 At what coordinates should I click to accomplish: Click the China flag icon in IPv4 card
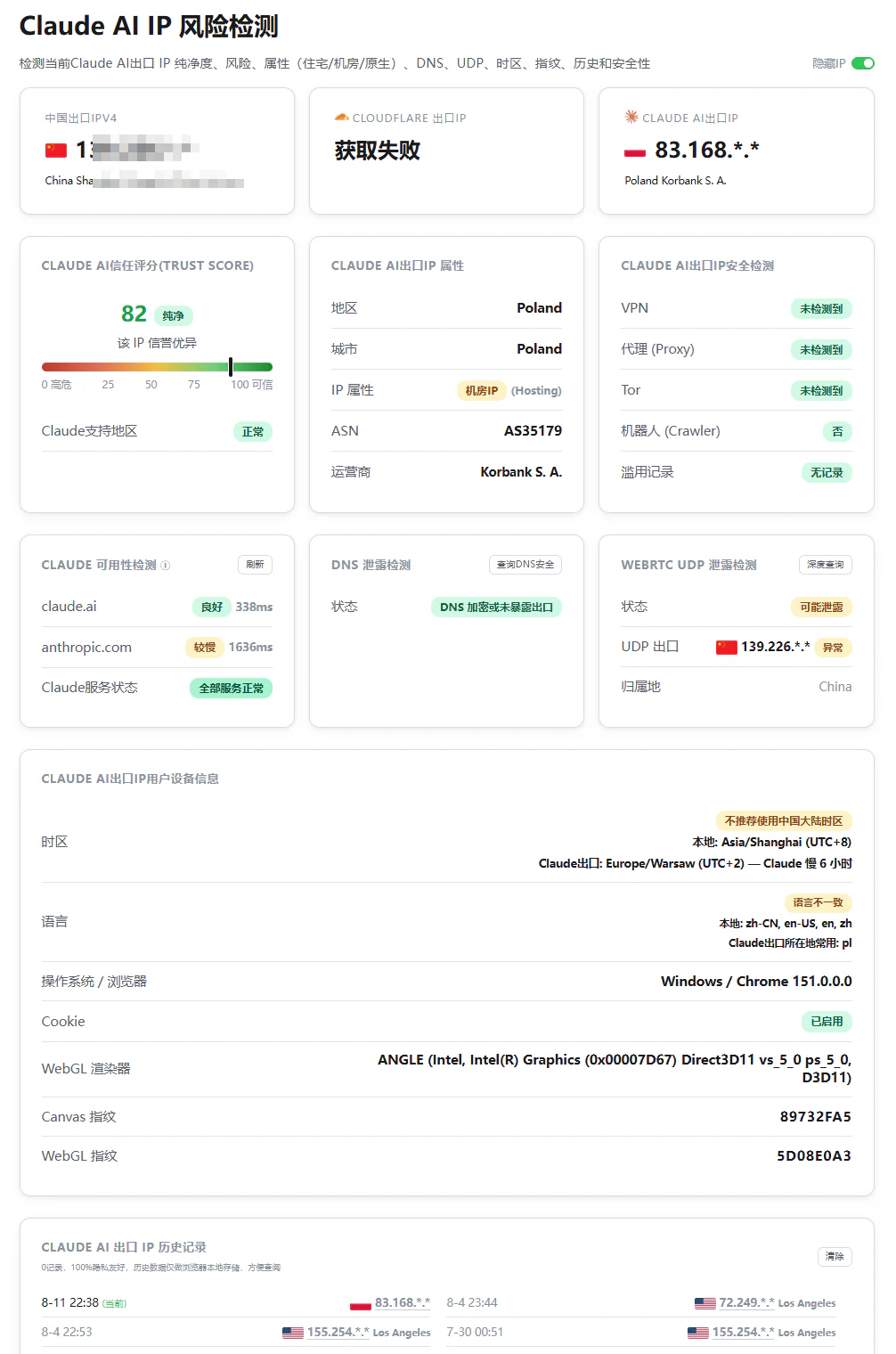click(x=56, y=151)
